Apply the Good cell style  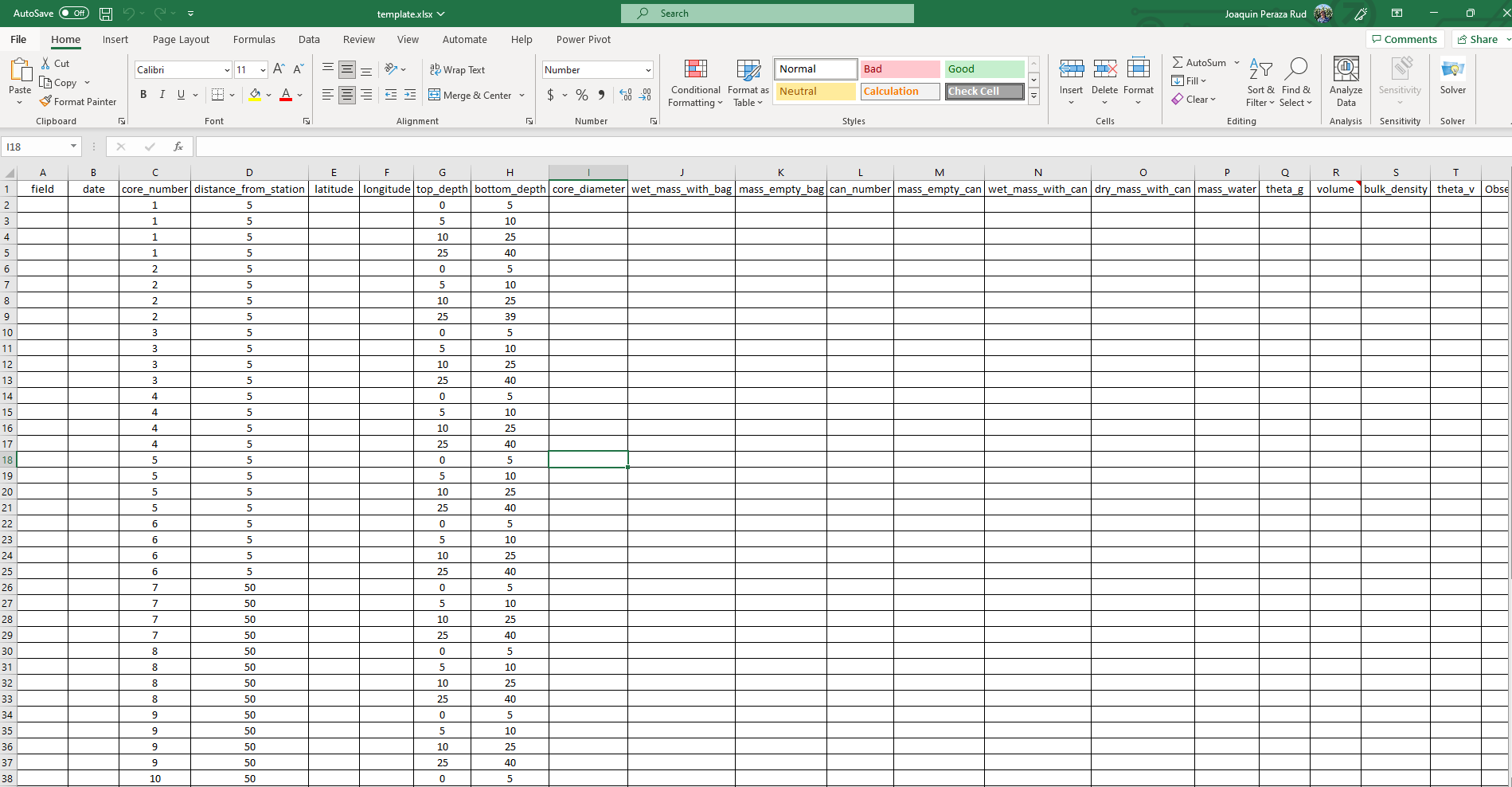(x=983, y=69)
